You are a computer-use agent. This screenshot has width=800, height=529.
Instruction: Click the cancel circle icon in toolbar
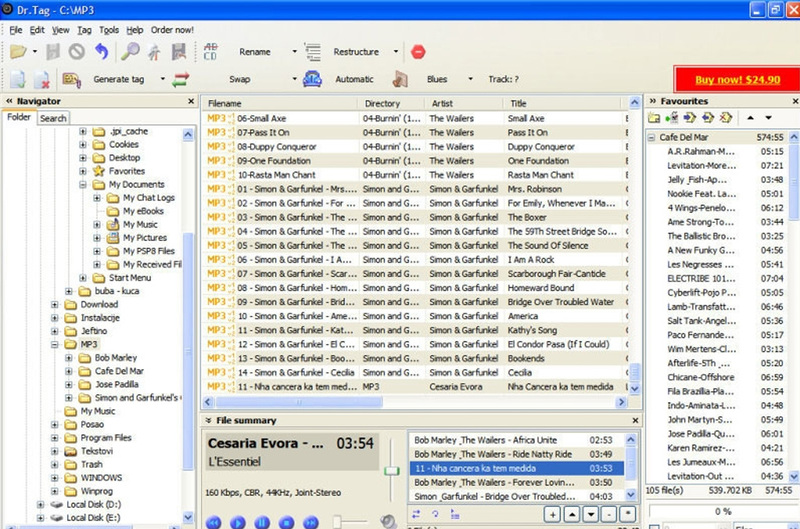pos(77,52)
